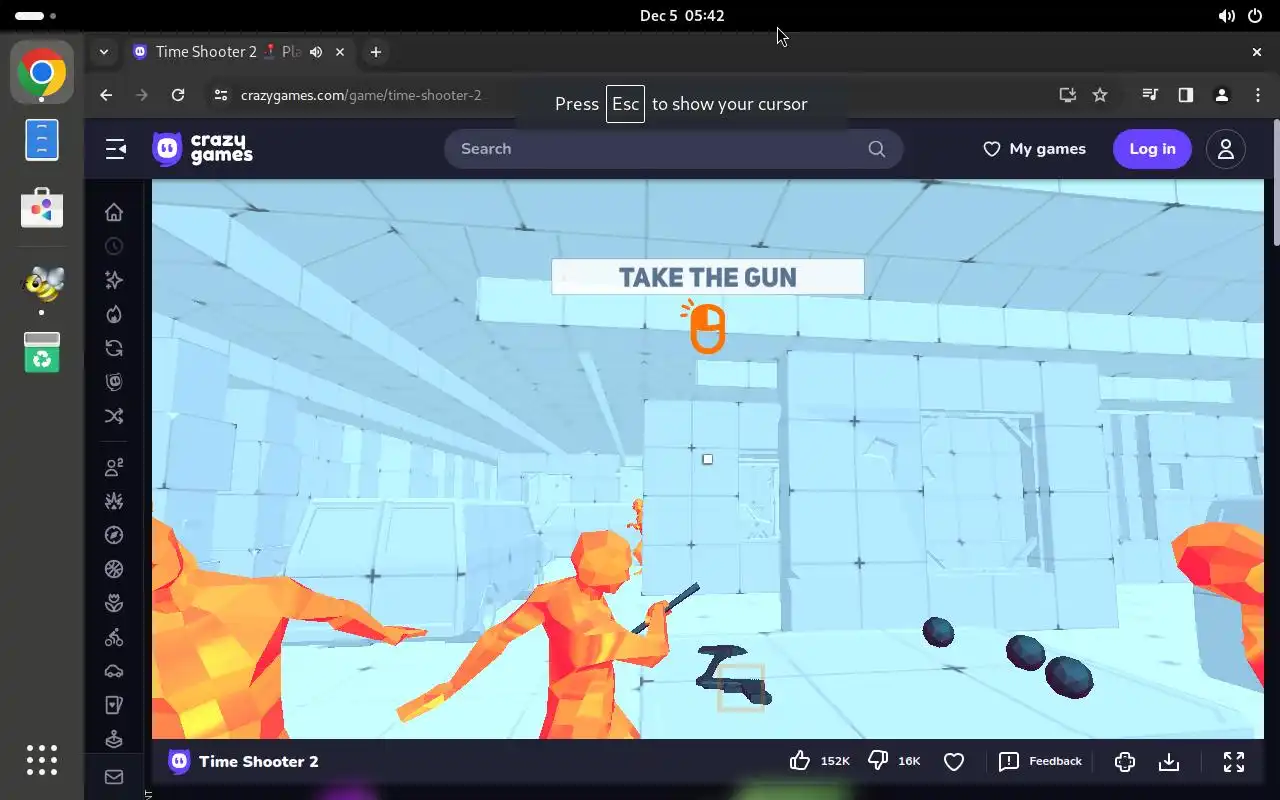Screen dimensions: 1280x800
Task: Open the bee app in the dock
Action: (x=42, y=284)
